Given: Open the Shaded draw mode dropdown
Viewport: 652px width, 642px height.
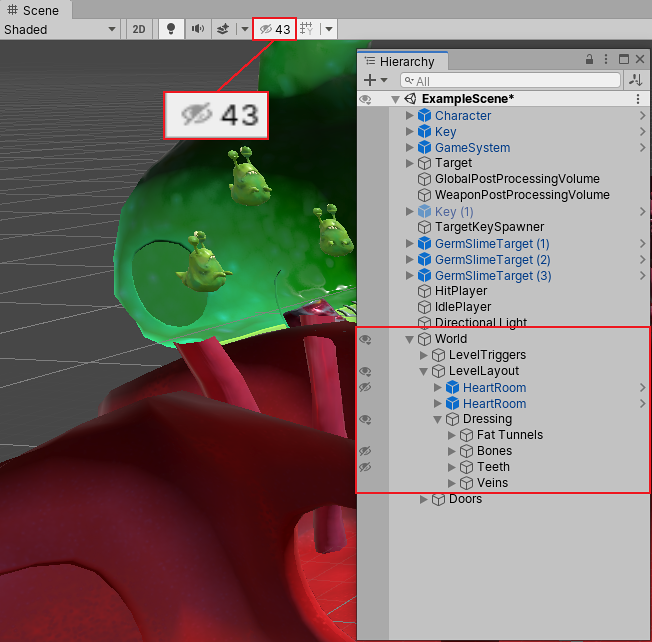Looking at the screenshot, I should (x=59, y=30).
